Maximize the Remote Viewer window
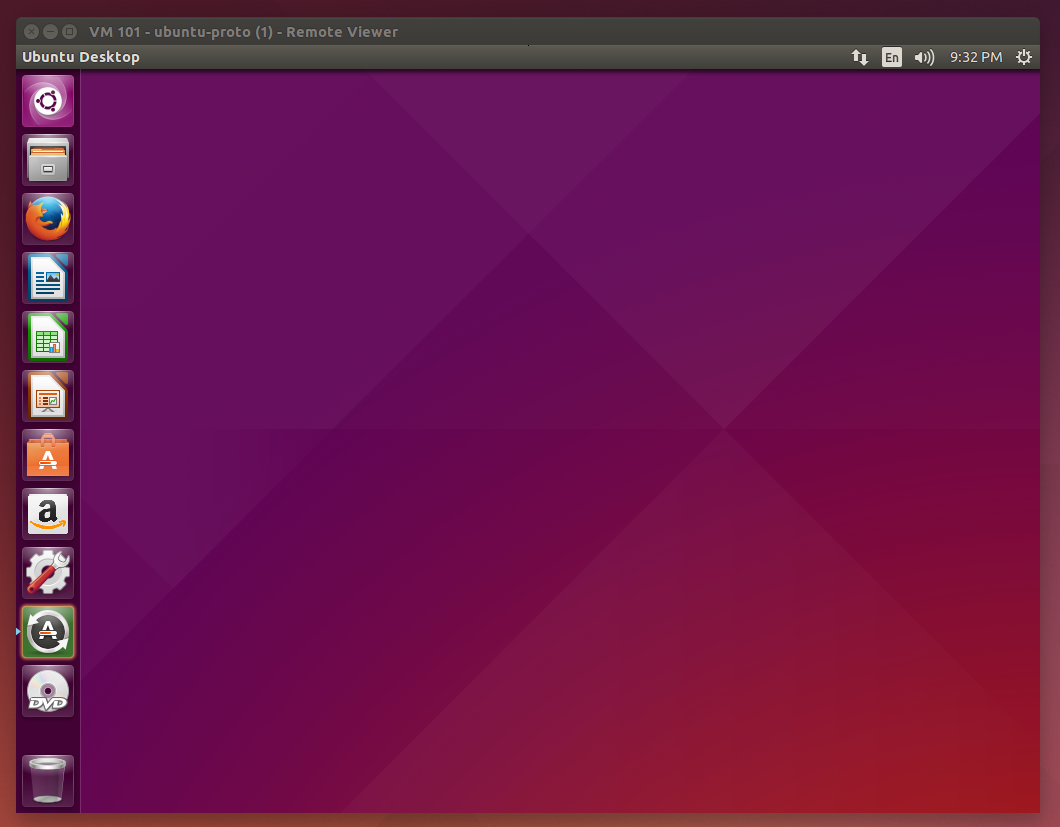 (x=69, y=32)
